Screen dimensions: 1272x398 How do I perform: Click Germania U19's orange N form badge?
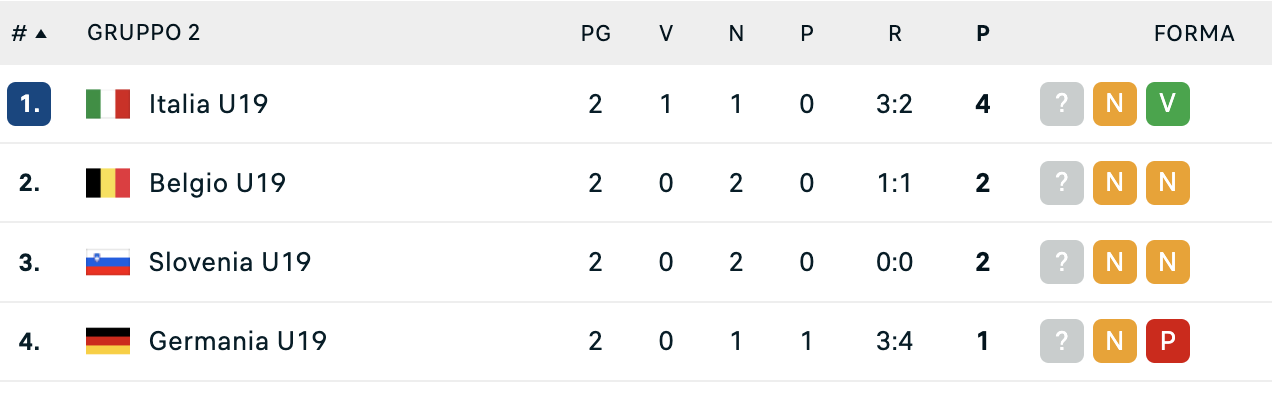(1115, 342)
